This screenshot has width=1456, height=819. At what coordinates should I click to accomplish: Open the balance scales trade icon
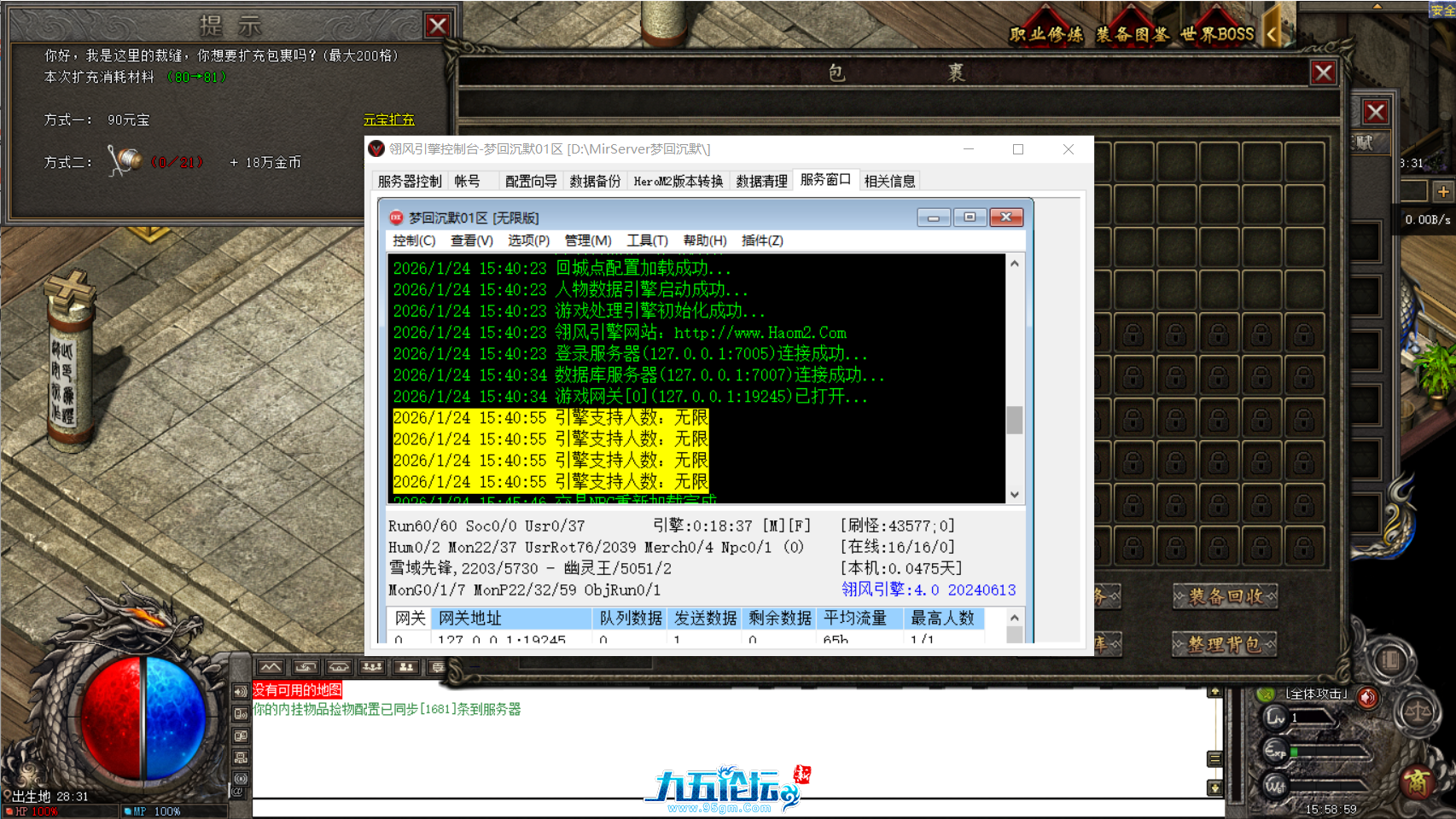point(1417,712)
